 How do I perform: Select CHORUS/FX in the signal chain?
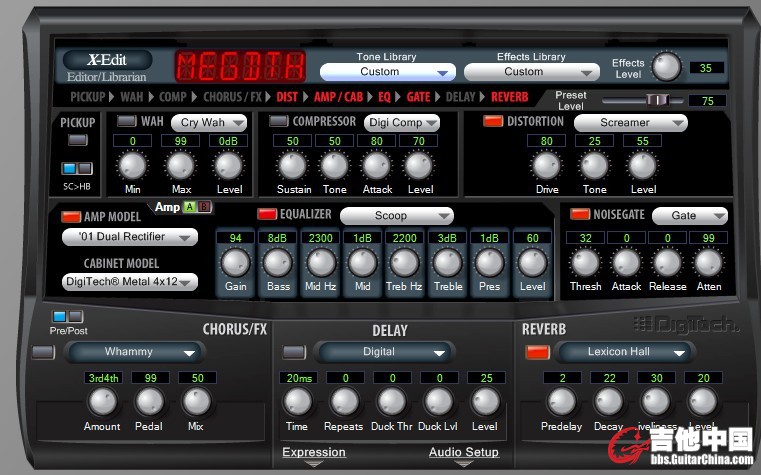[232, 97]
